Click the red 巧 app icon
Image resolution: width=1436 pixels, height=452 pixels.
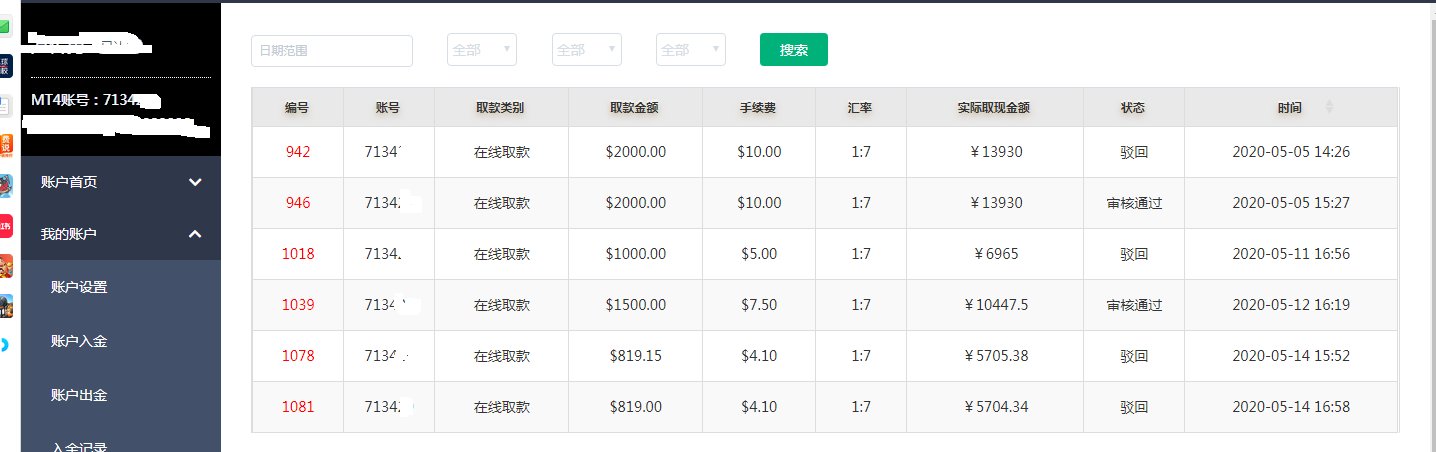pos(5,226)
